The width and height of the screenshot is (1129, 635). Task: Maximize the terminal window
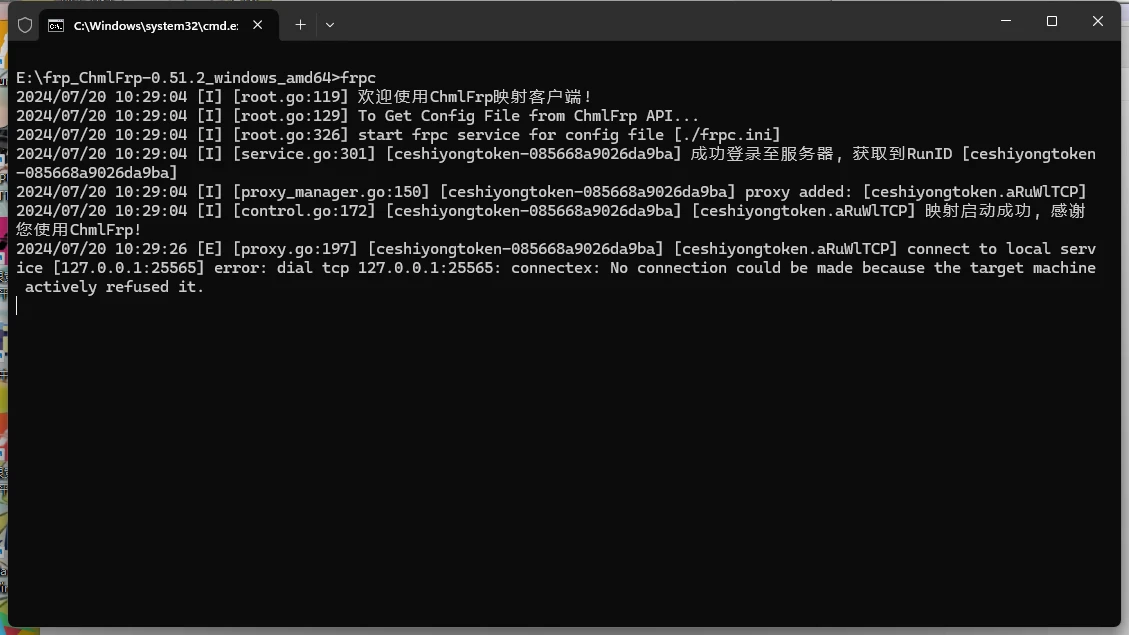1051,21
